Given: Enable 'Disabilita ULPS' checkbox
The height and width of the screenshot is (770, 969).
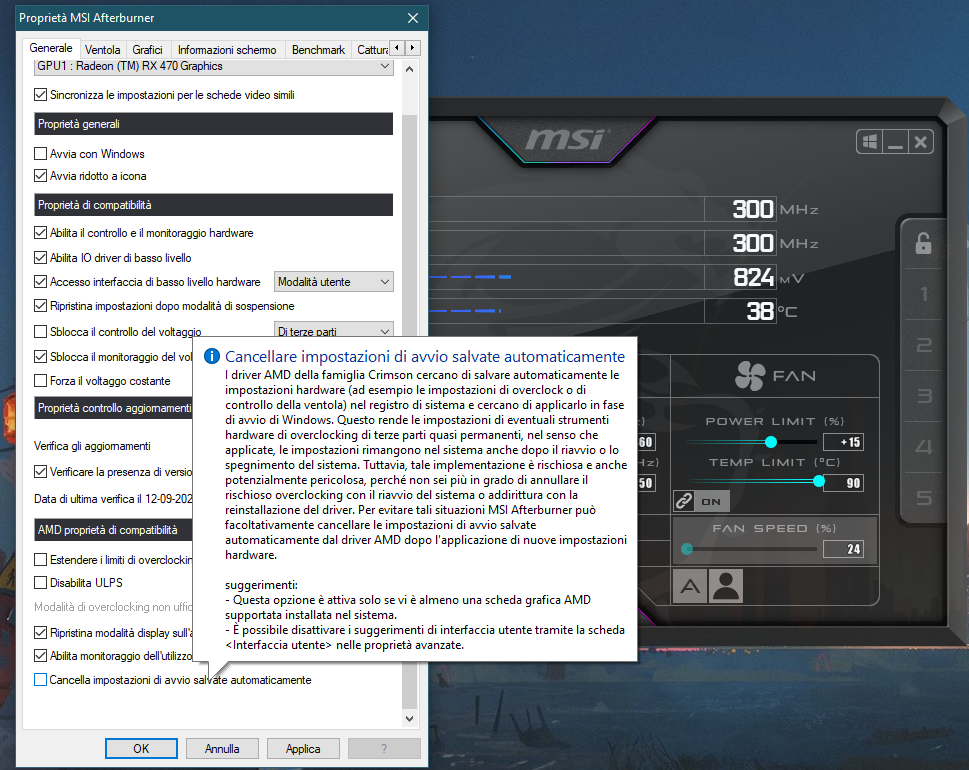Looking at the screenshot, I should pos(40,582).
